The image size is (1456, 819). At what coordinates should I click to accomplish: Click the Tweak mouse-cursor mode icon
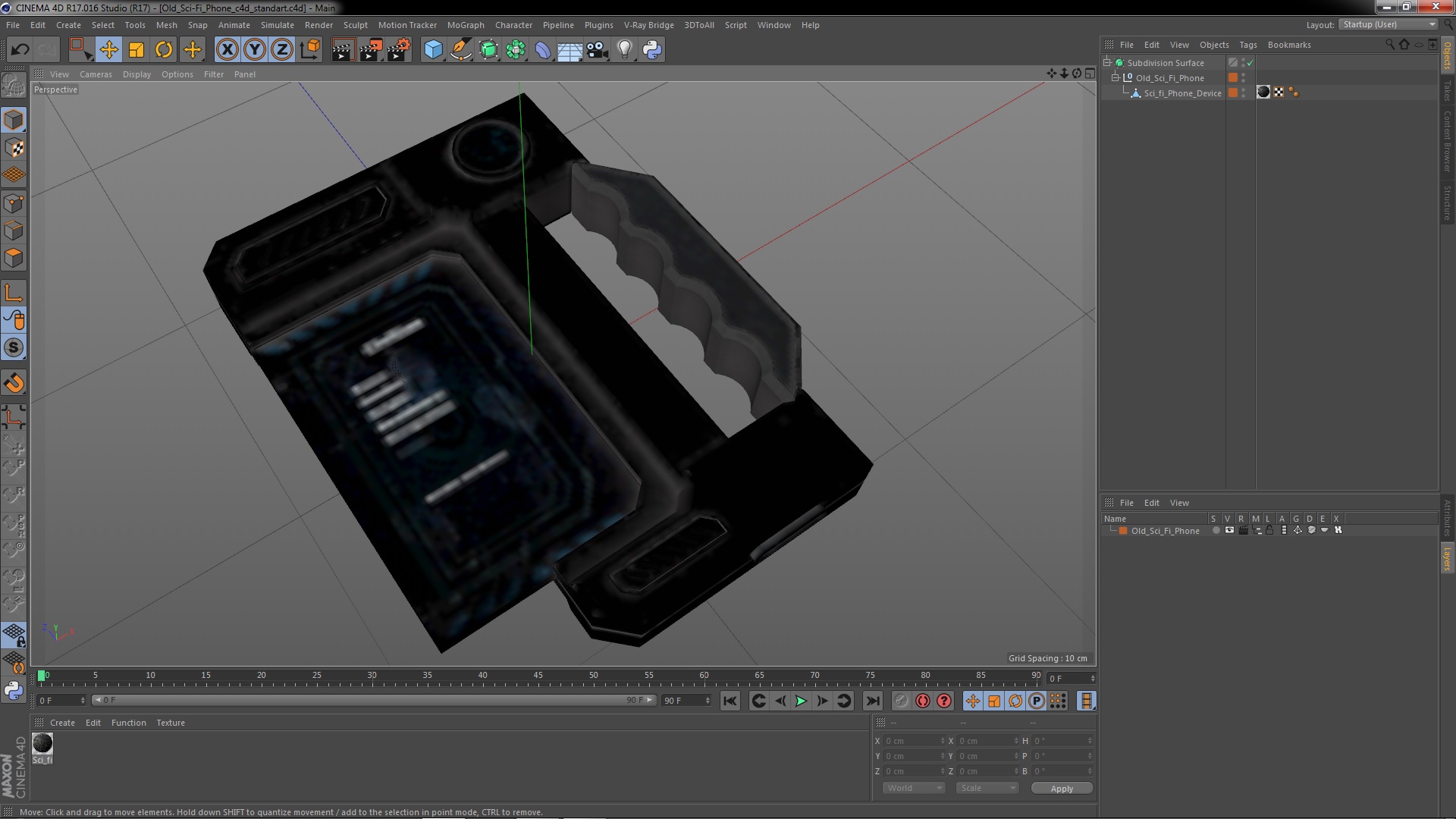(x=14, y=320)
